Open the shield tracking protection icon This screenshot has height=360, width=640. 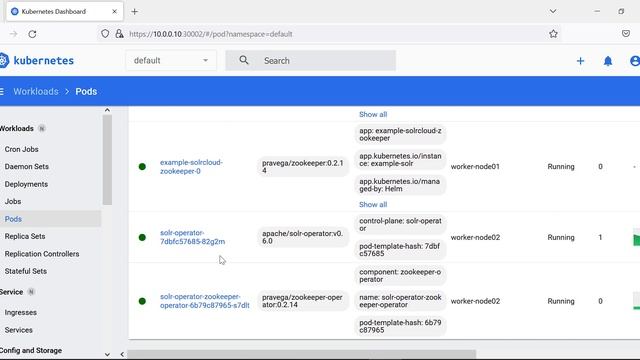[x=105, y=34]
